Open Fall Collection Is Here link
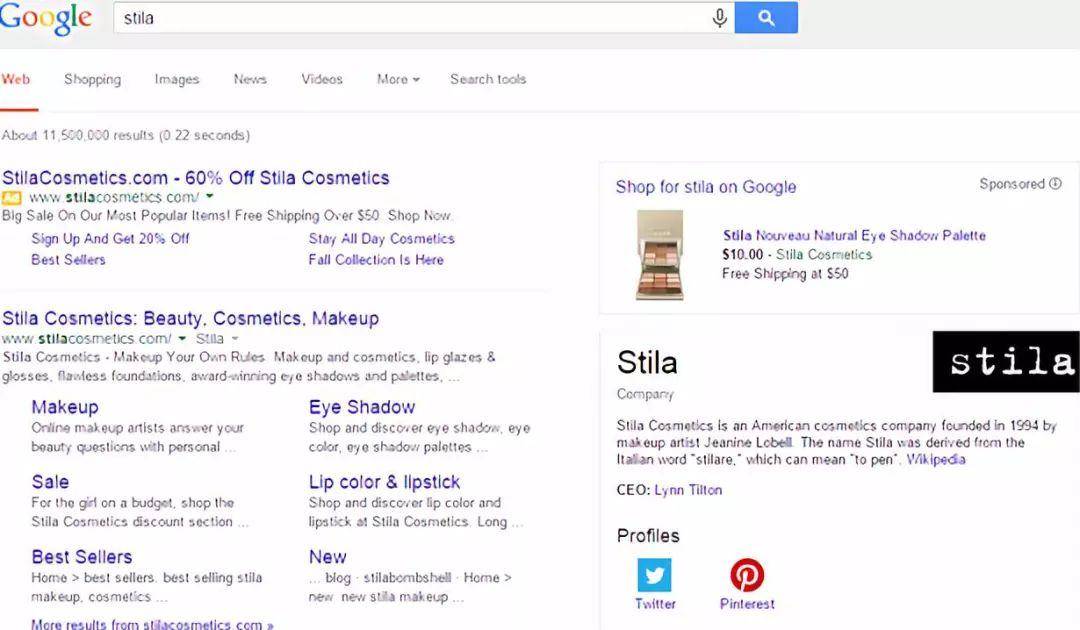Viewport: 1080px width, 630px height. (376, 260)
